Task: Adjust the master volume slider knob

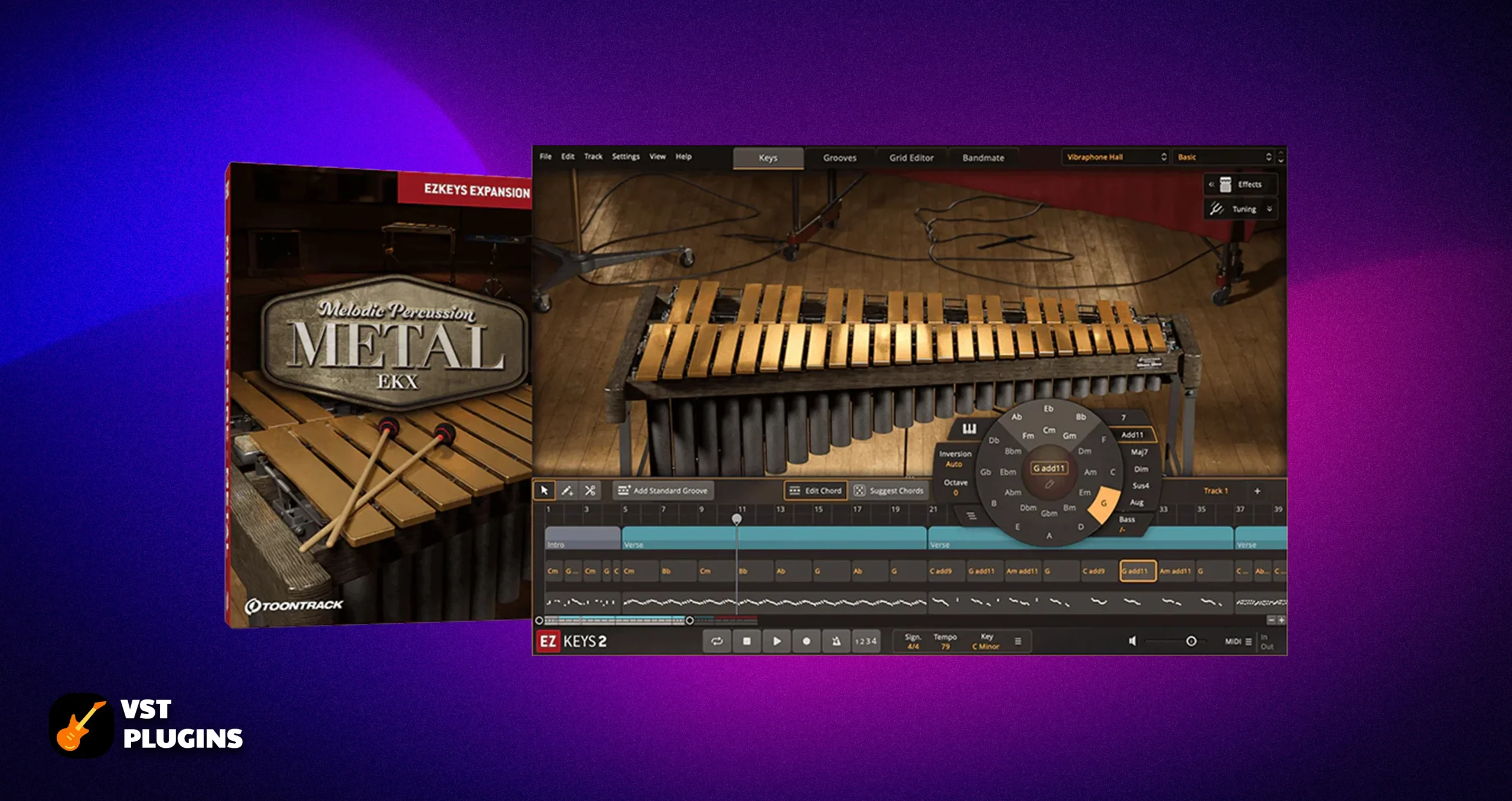Action: (1191, 641)
